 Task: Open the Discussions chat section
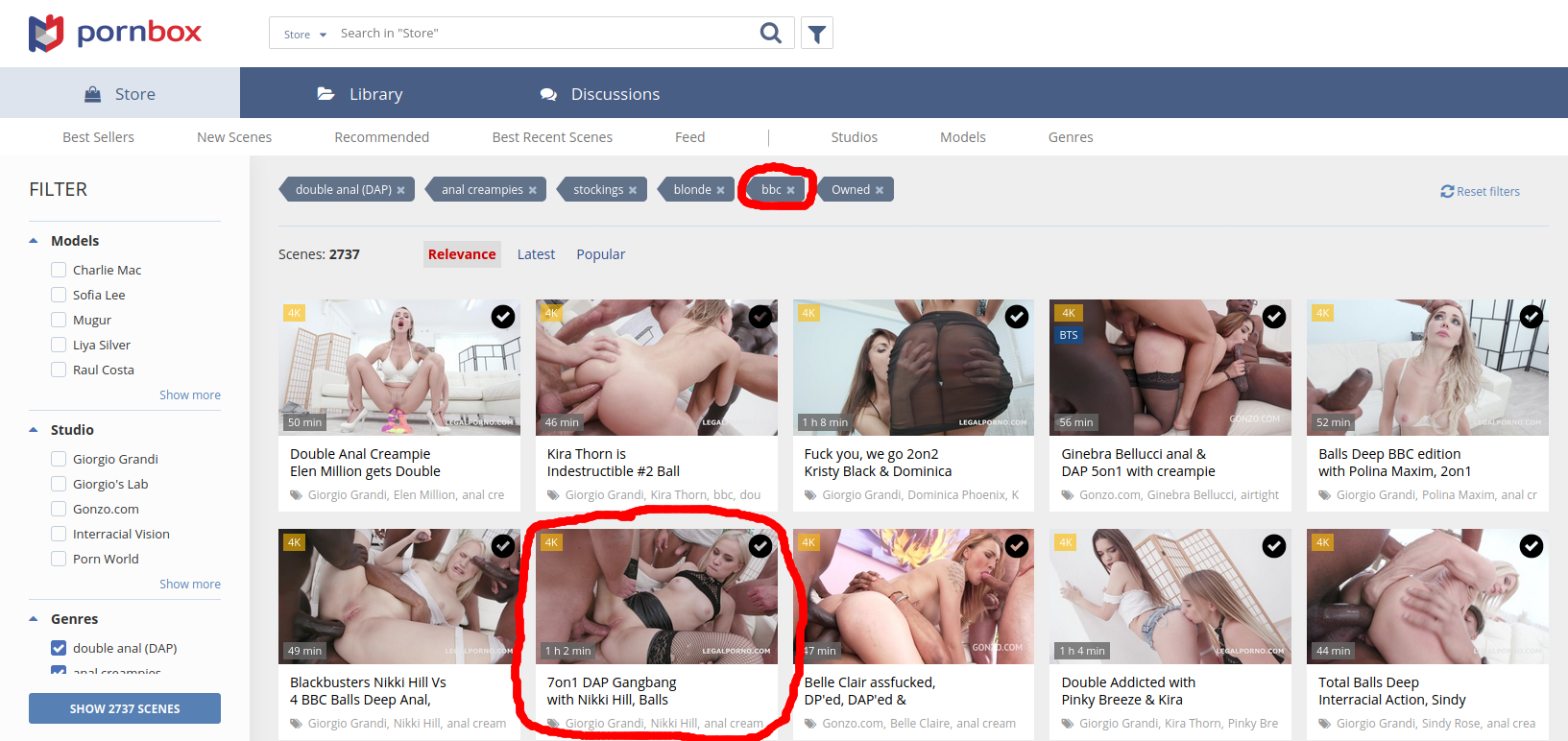click(600, 94)
